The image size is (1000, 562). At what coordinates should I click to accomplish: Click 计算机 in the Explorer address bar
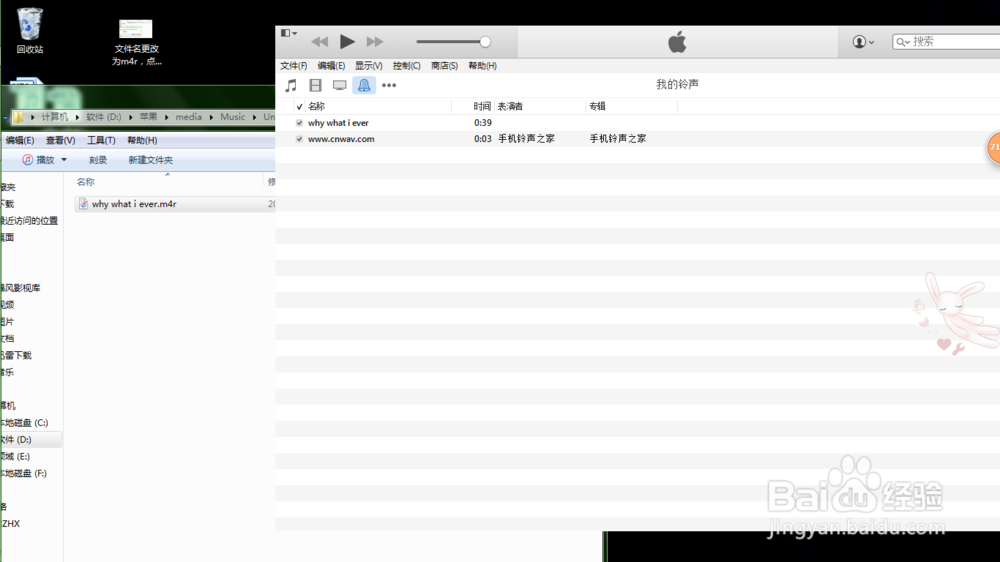pyautogui.click(x=54, y=117)
